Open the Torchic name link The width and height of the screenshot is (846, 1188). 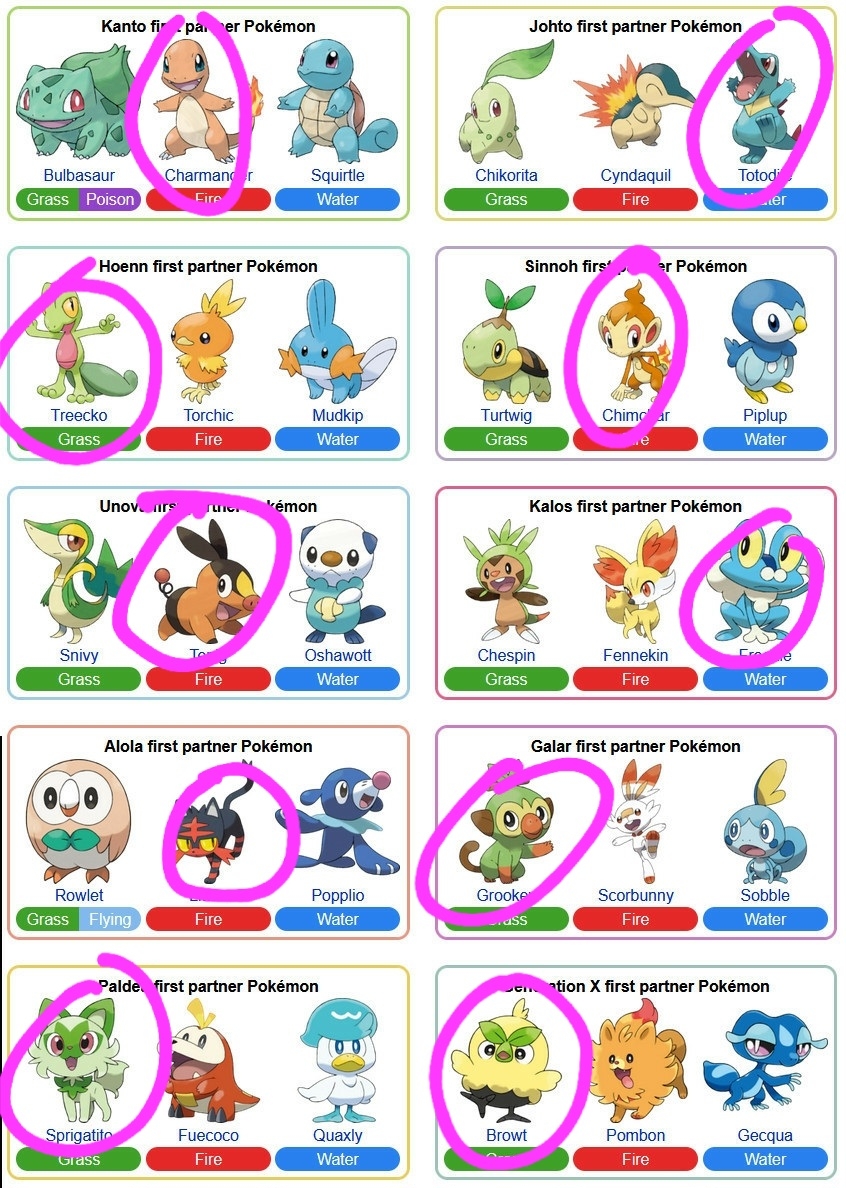(x=208, y=415)
